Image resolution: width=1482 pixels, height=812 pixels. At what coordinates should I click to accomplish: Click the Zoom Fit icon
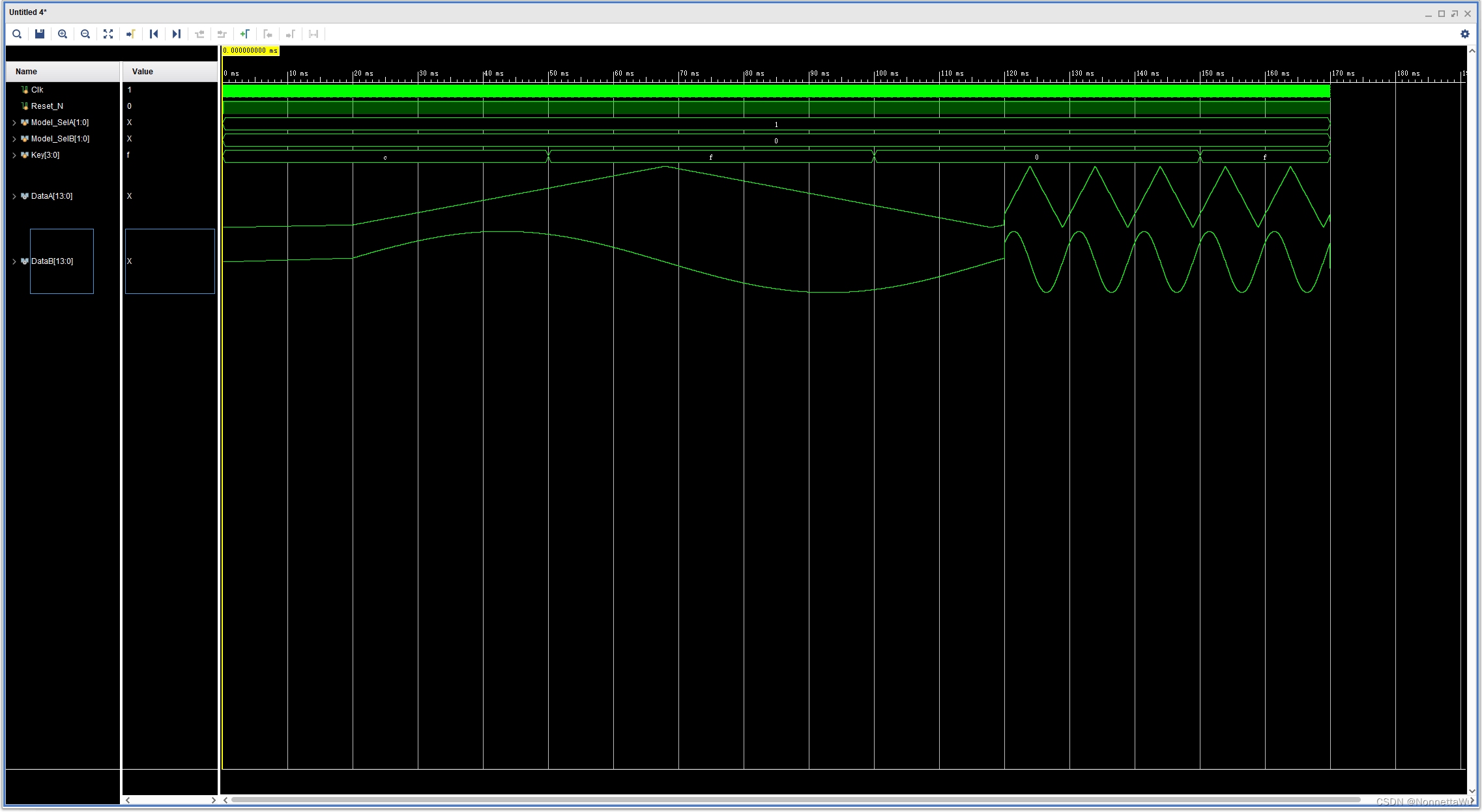coord(108,34)
